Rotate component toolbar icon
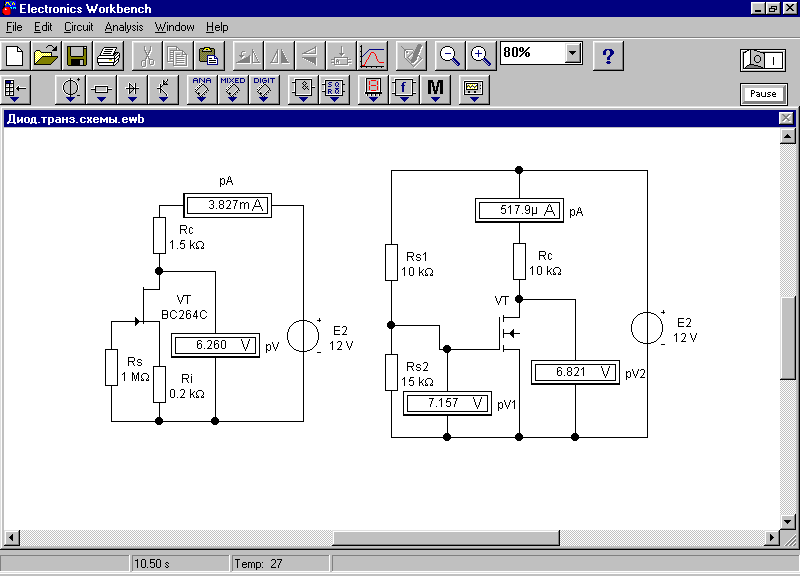 pyautogui.click(x=248, y=56)
